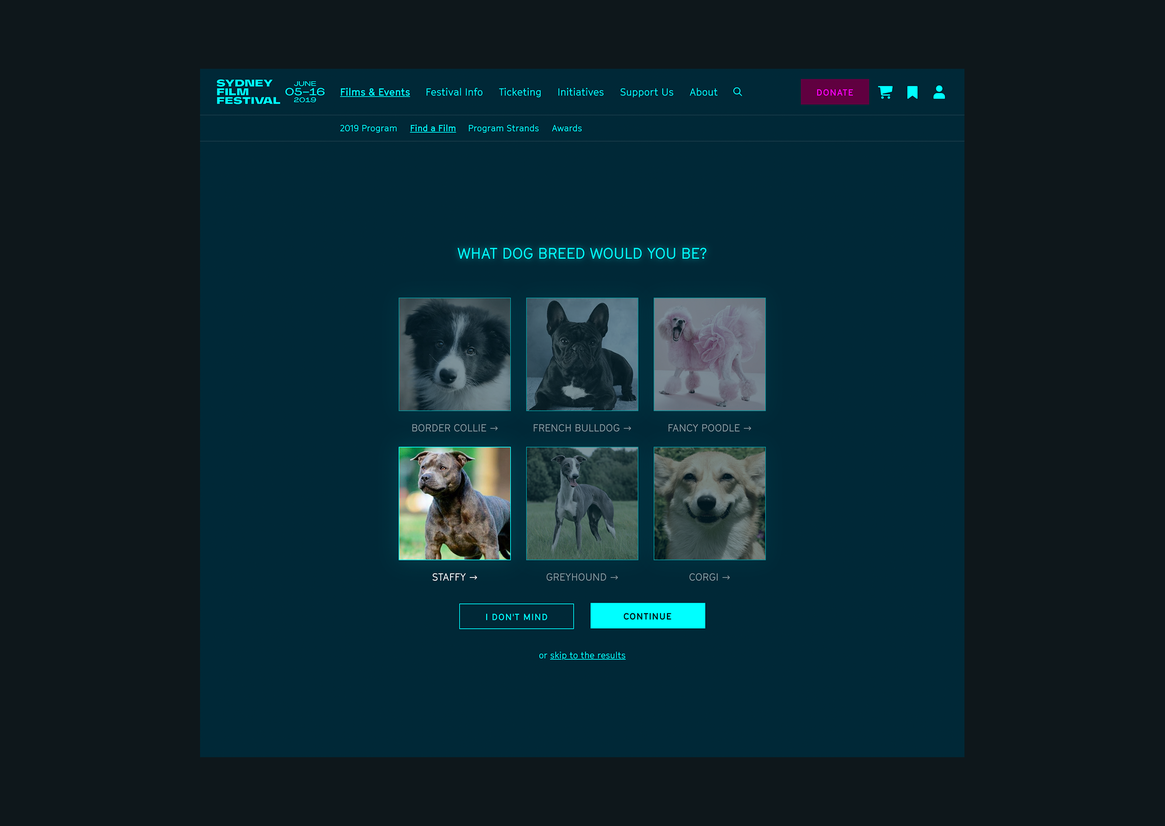Click the Sydney Film Festival logo
Viewport: 1165px width, 826px height.
tap(248, 92)
